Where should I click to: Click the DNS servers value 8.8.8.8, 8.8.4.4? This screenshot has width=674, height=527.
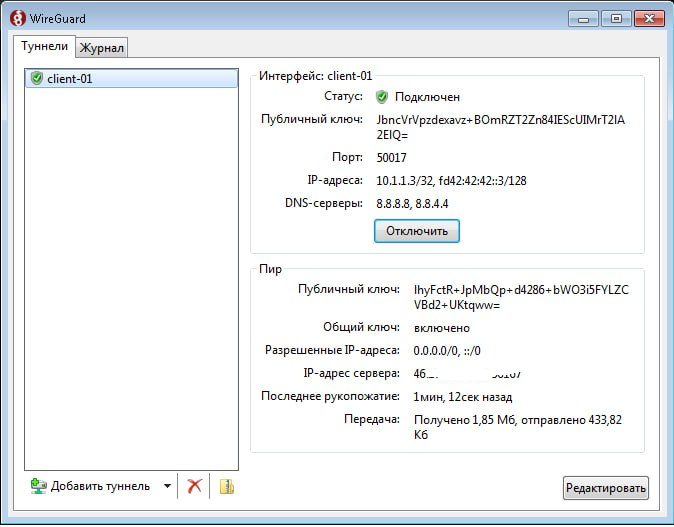point(412,204)
